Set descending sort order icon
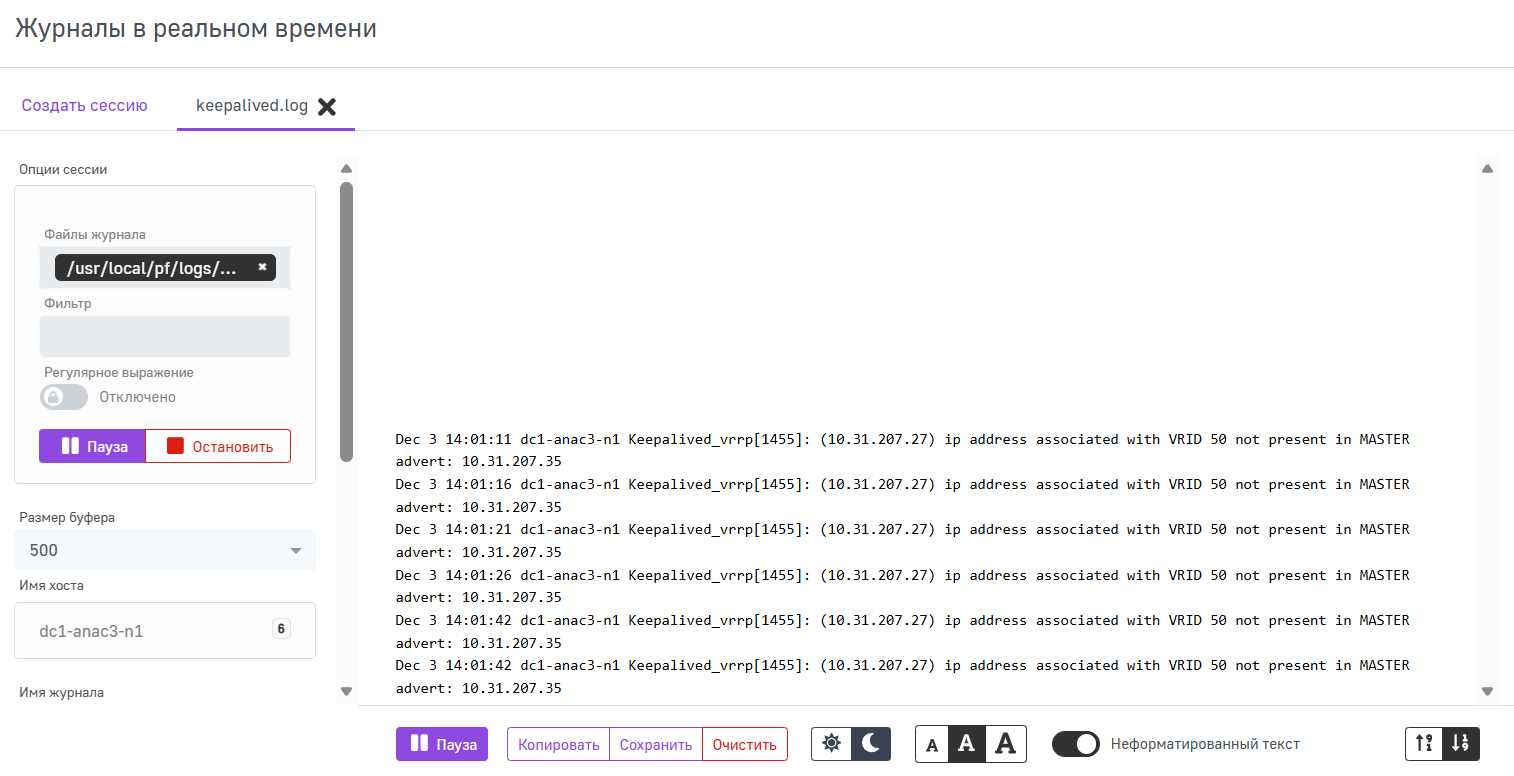 1461,744
